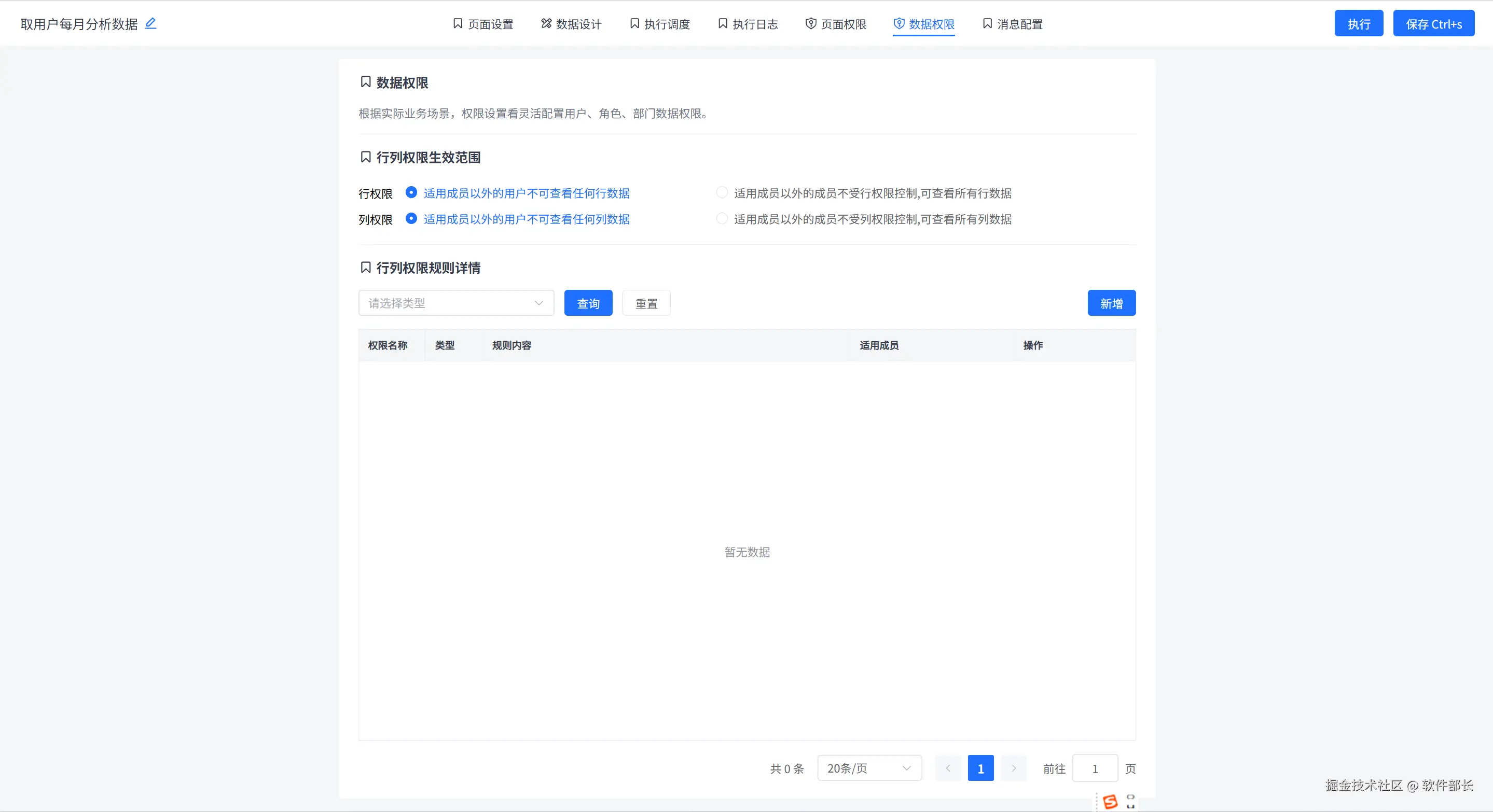Go to the previous page arrow
Viewport: 1493px width, 812px height.
[948, 768]
